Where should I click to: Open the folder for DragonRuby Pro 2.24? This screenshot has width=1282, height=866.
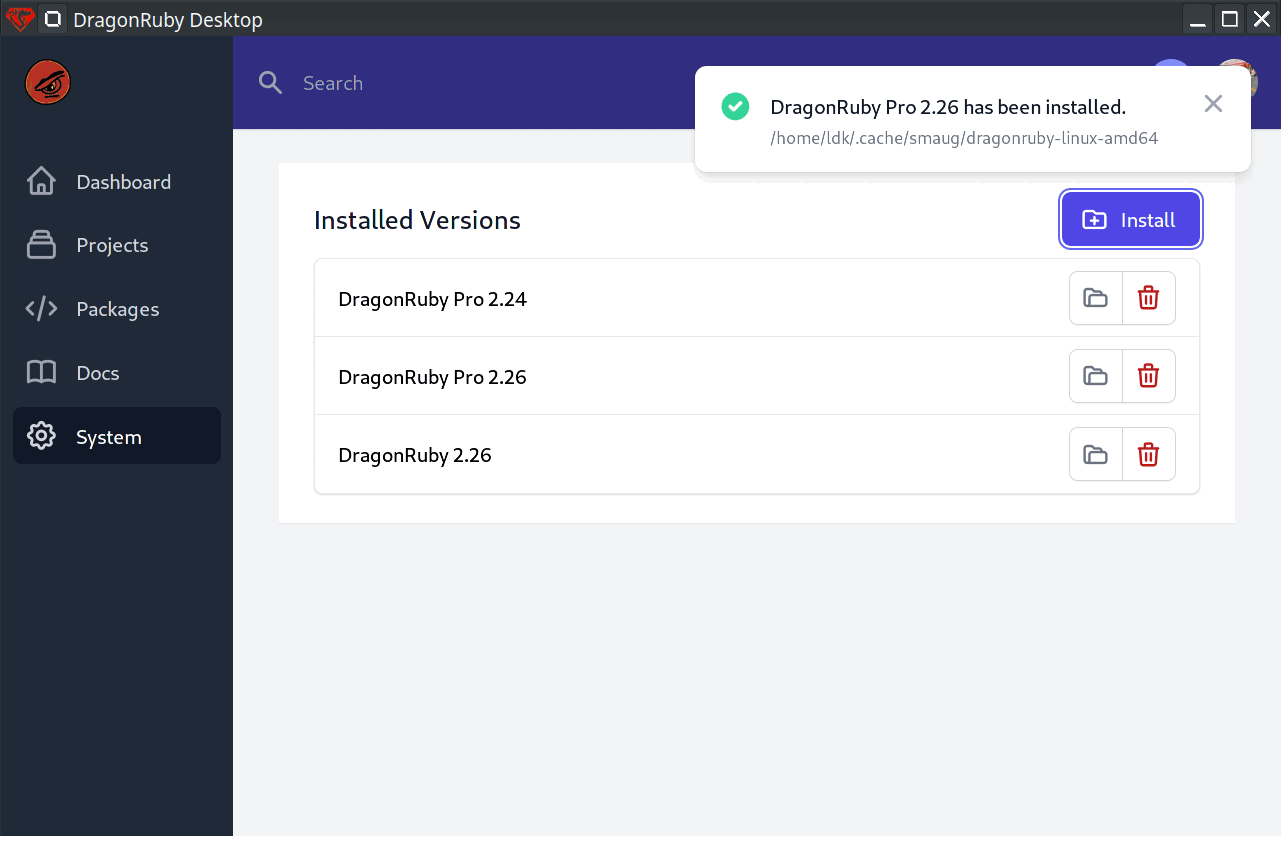point(1095,297)
